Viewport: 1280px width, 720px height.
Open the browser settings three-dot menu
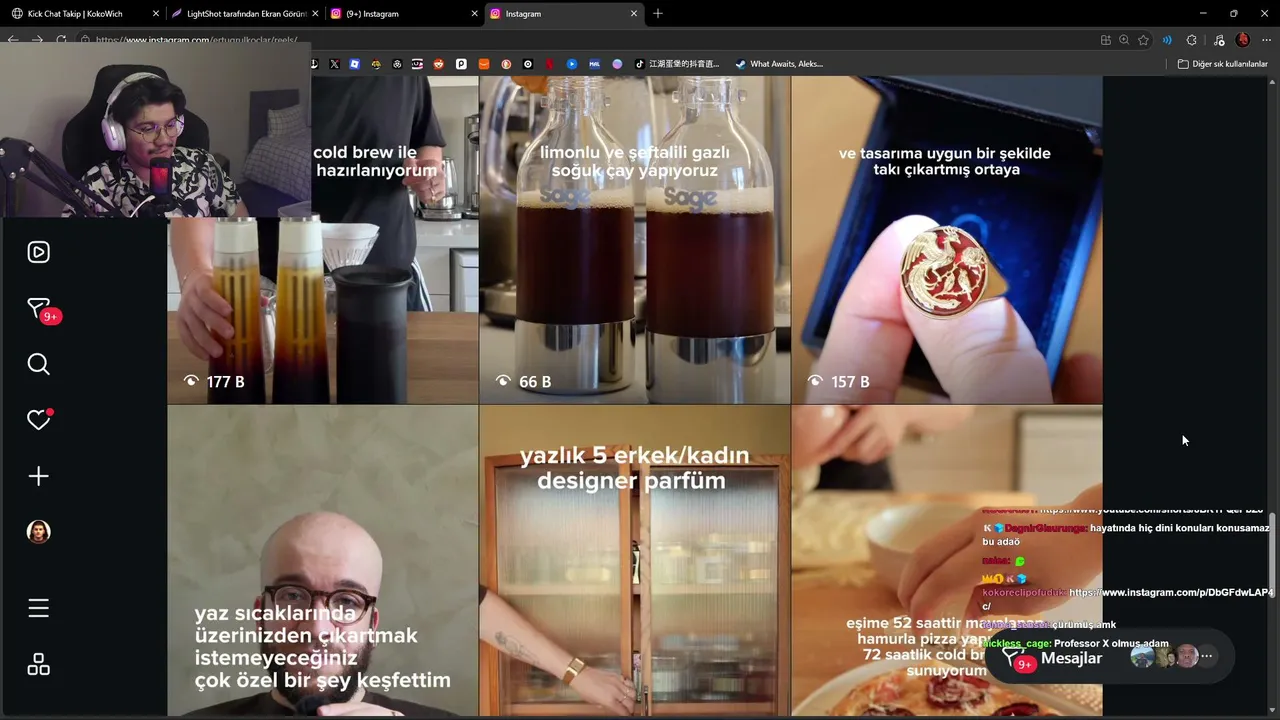(1267, 40)
